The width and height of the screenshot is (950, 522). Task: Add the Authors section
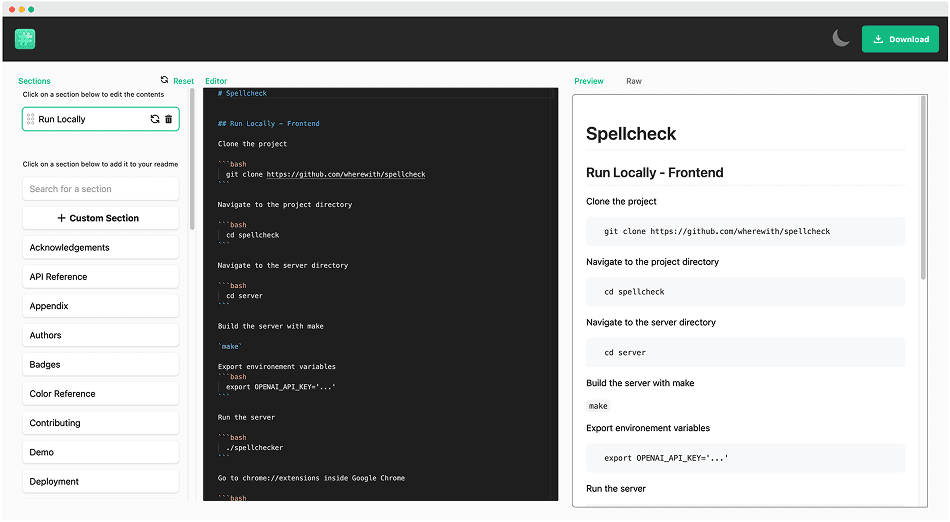coord(101,335)
